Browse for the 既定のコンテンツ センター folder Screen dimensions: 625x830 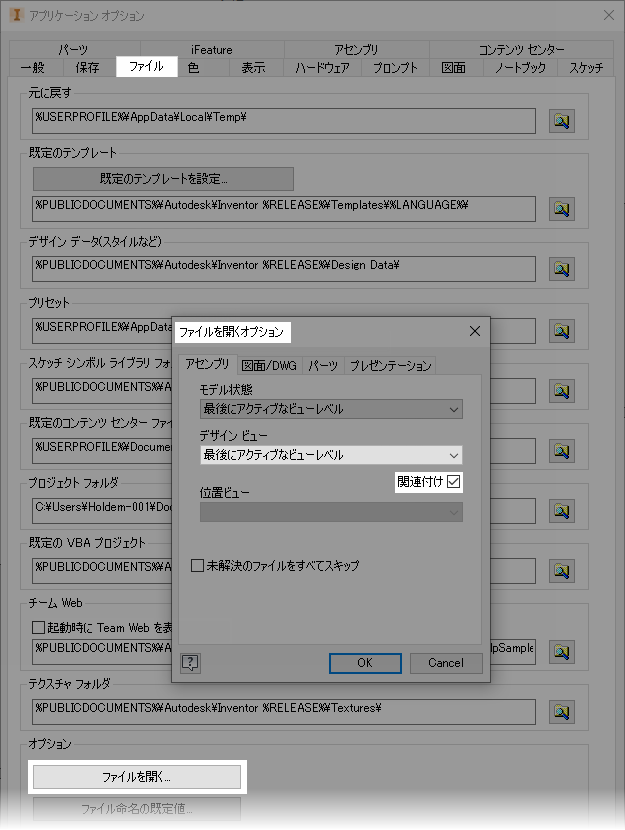[561, 450]
